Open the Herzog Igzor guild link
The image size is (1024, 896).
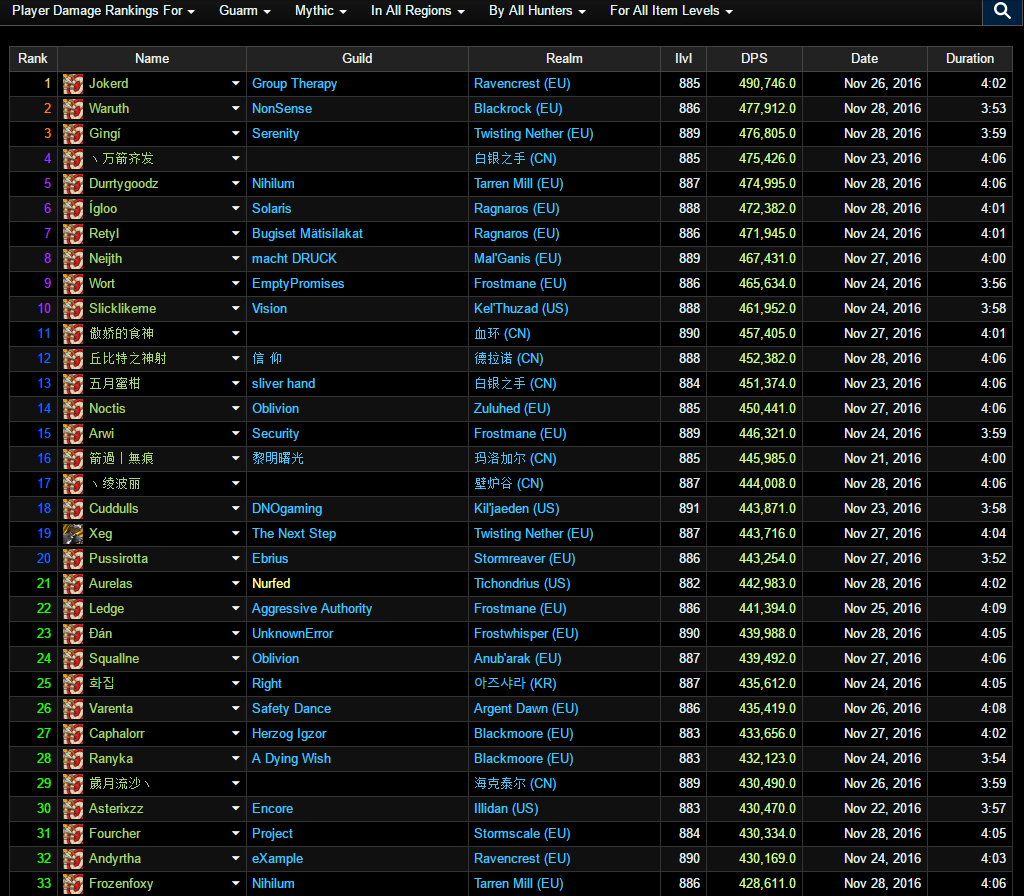coord(289,733)
